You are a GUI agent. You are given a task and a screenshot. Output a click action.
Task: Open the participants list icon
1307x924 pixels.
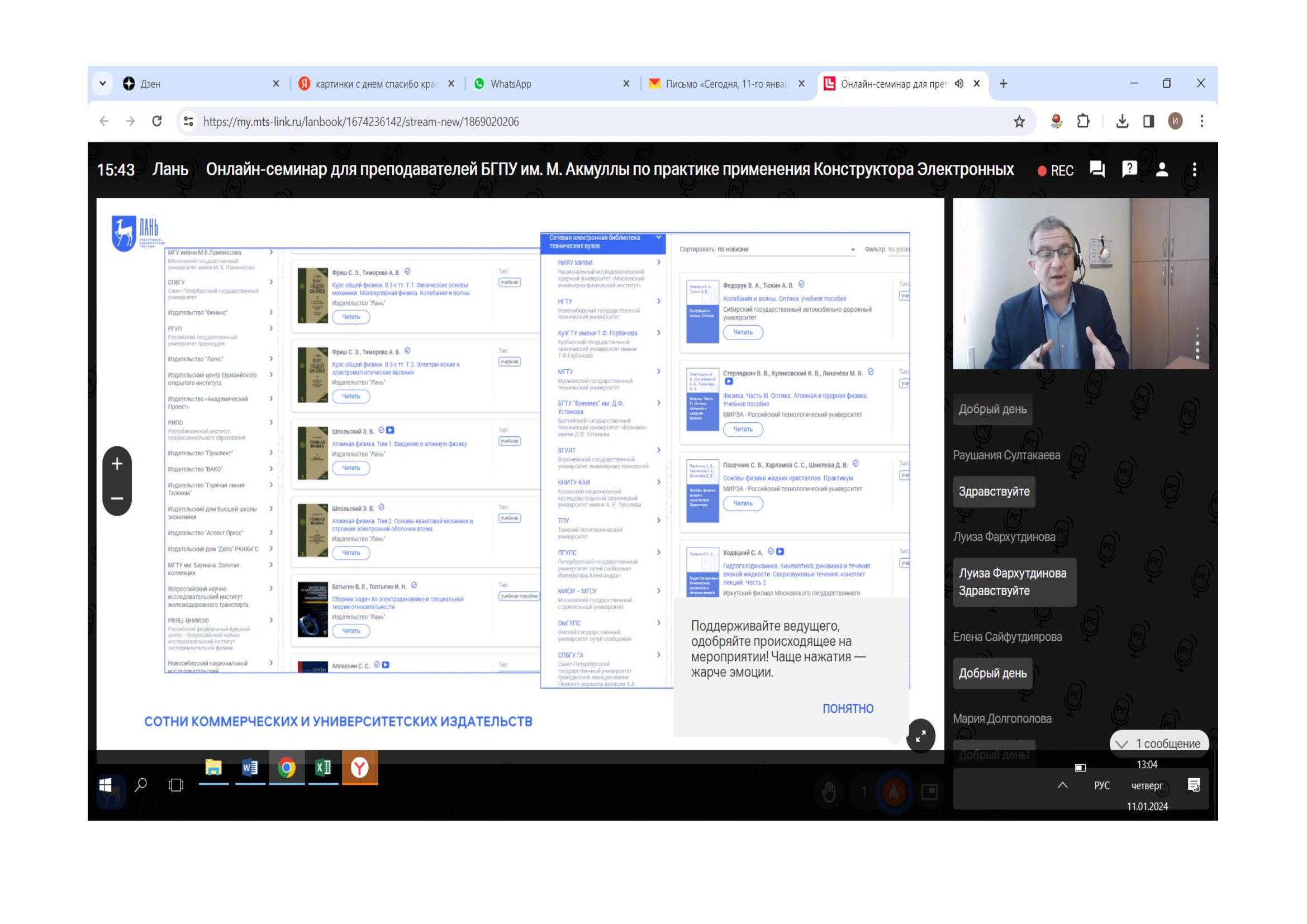click(1162, 170)
